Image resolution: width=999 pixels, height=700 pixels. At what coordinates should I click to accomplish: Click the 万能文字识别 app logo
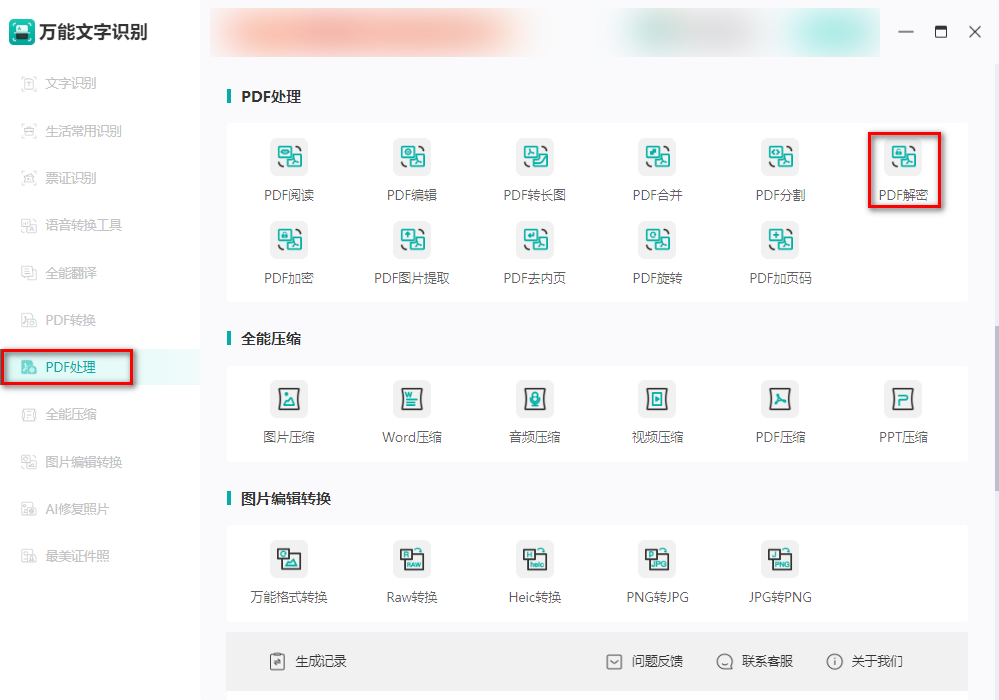coord(22,32)
